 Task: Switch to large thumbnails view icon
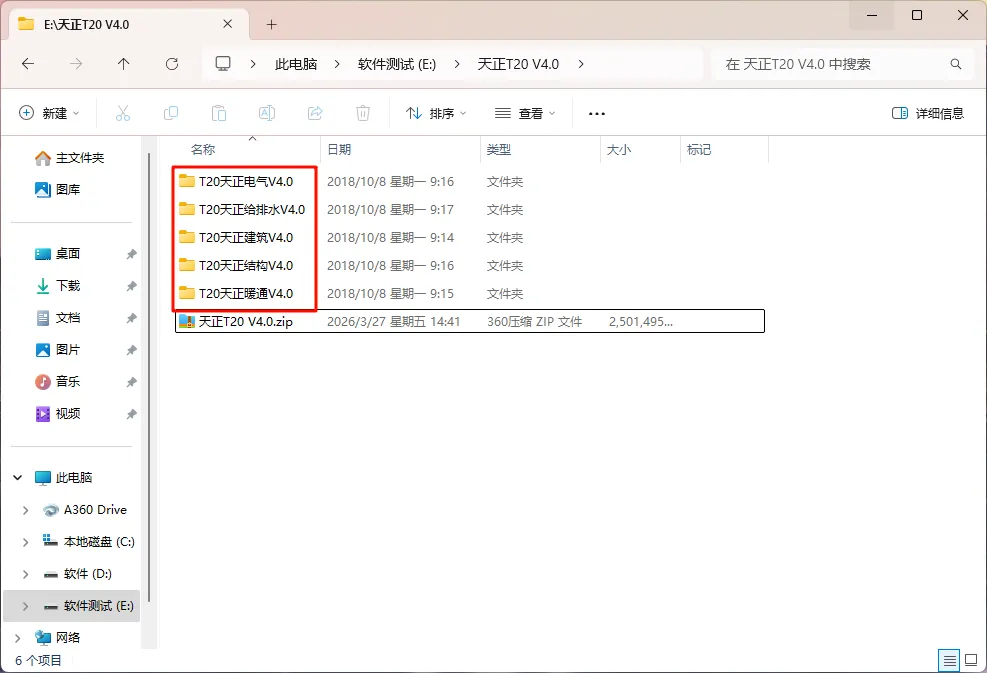point(971,660)
